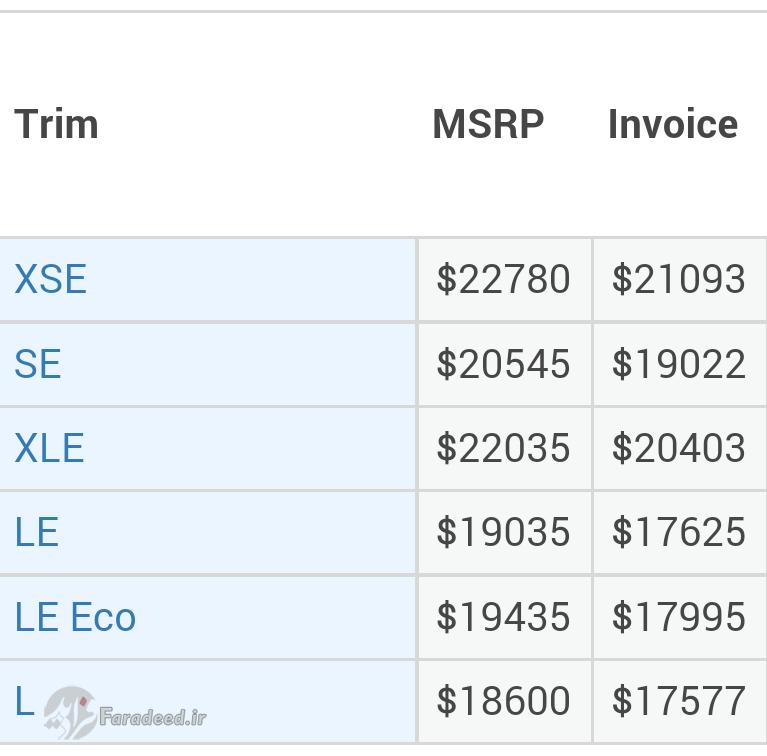The width and height of the screenshot is (767, 756).
Task: Open the L trim link
Action: [x=24, y=700]
